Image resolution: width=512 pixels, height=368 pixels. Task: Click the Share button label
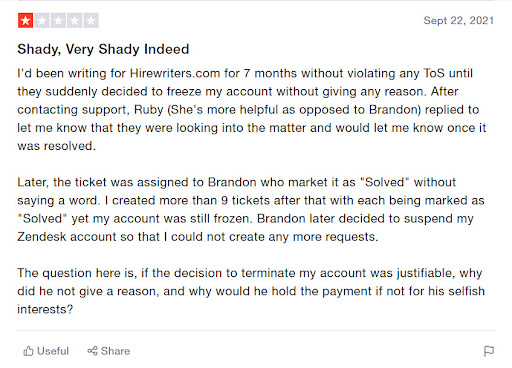point(115,351)
